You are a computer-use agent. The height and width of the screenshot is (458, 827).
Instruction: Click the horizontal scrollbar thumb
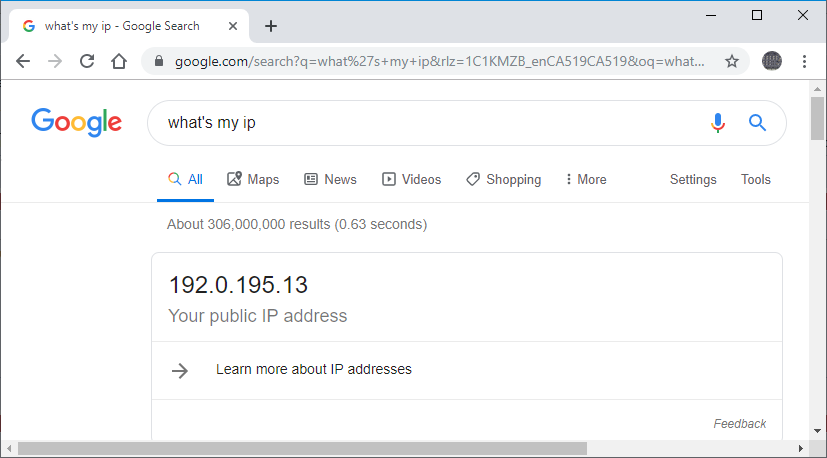click(302, 449)
